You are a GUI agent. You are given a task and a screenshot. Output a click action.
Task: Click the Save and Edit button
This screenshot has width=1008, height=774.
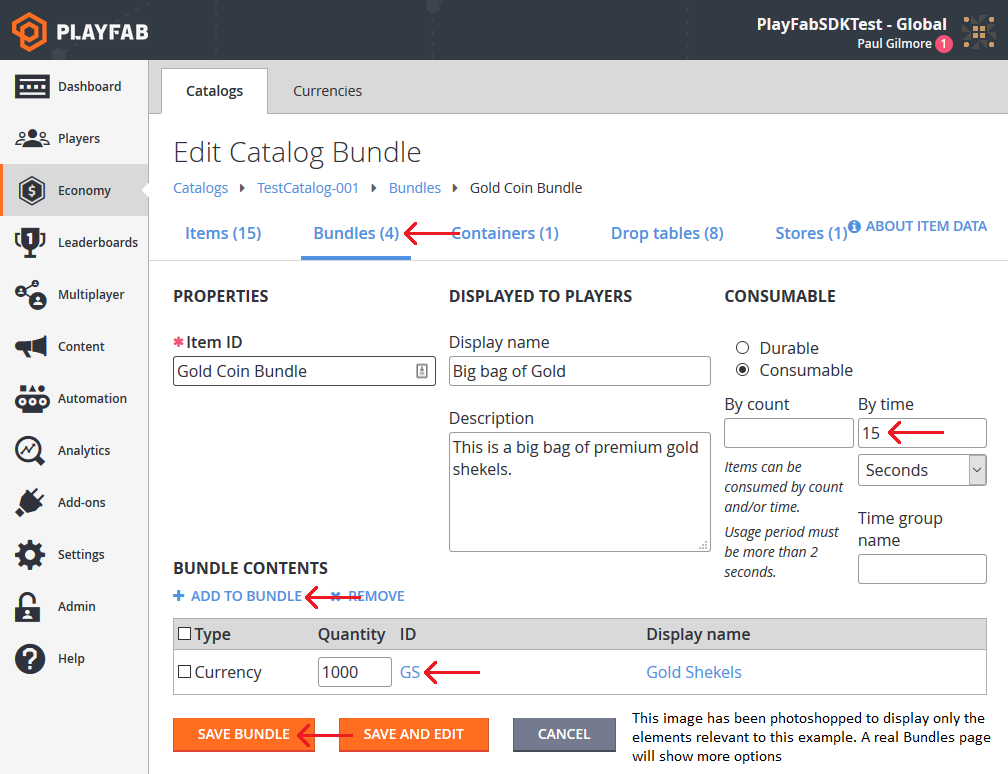click(413, 734)
